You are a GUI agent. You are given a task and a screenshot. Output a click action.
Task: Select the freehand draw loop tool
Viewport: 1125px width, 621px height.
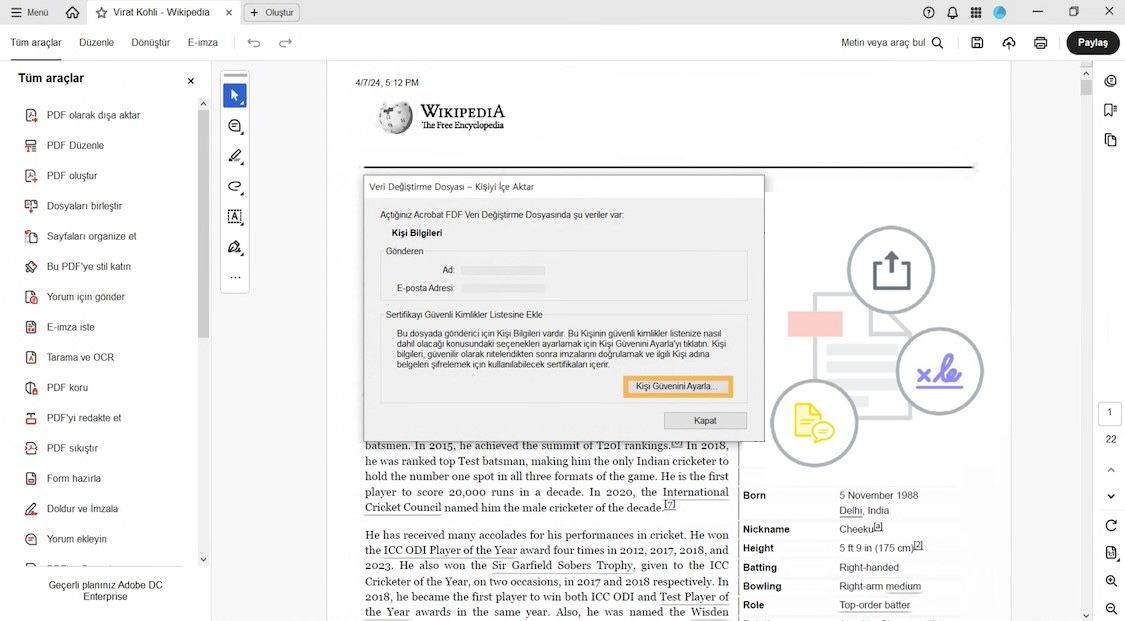pos(235,186)
